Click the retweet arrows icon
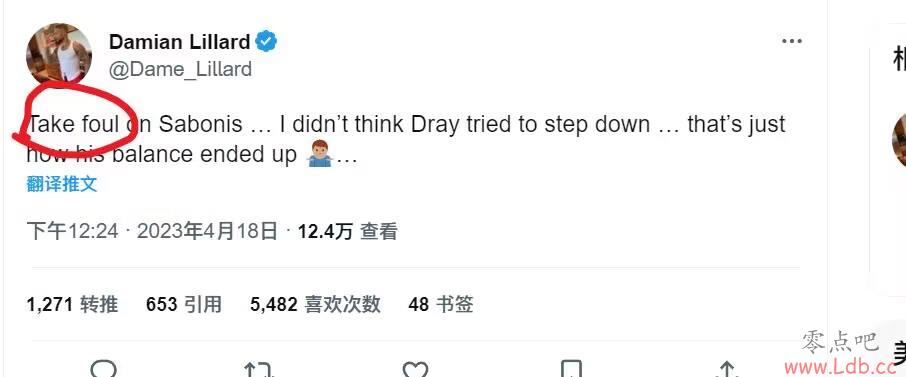Image resolution: width=906 pixels, height=377 pixels. (259, 369)
